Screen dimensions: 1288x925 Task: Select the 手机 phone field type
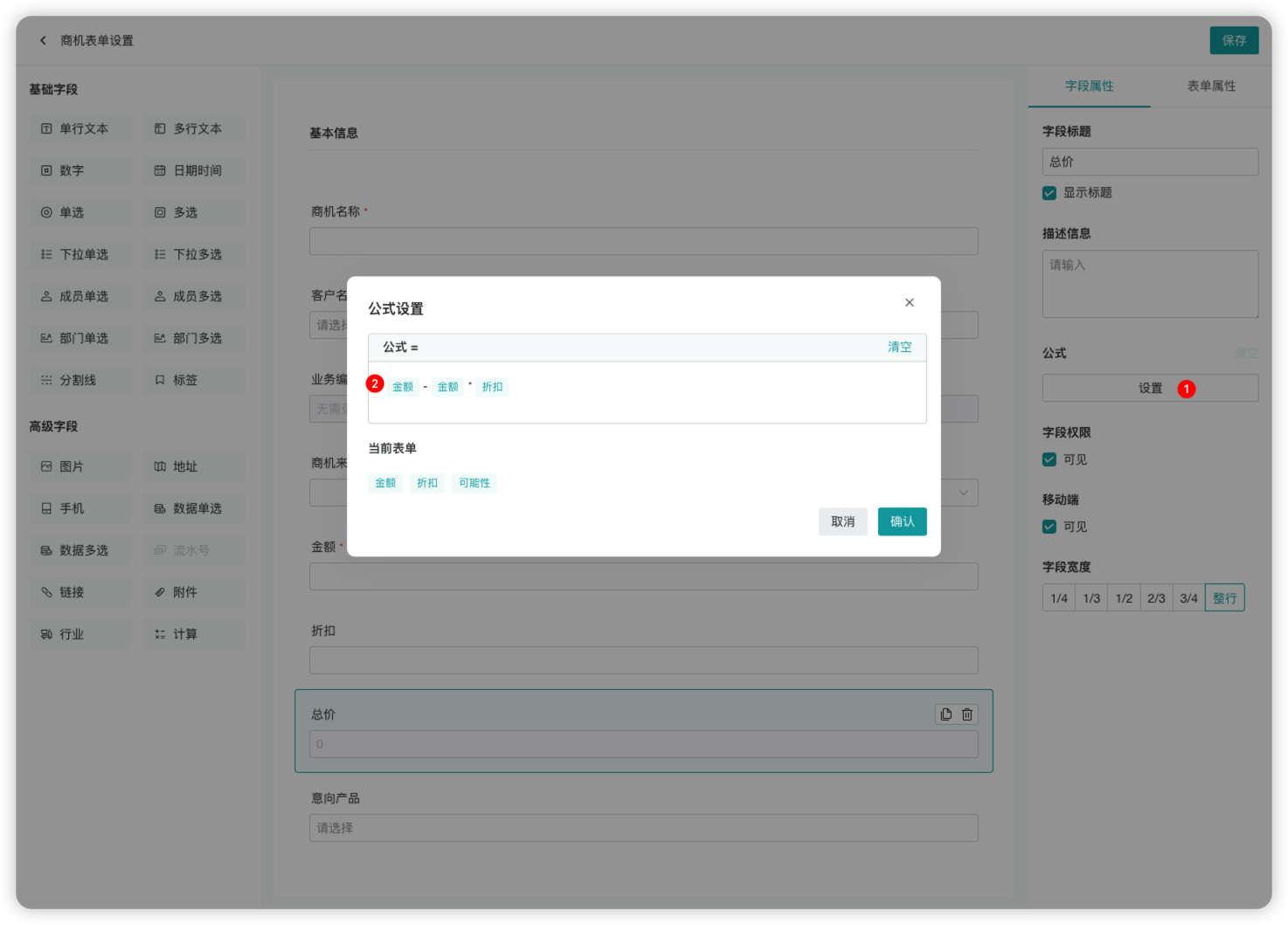tap(80, 507)
